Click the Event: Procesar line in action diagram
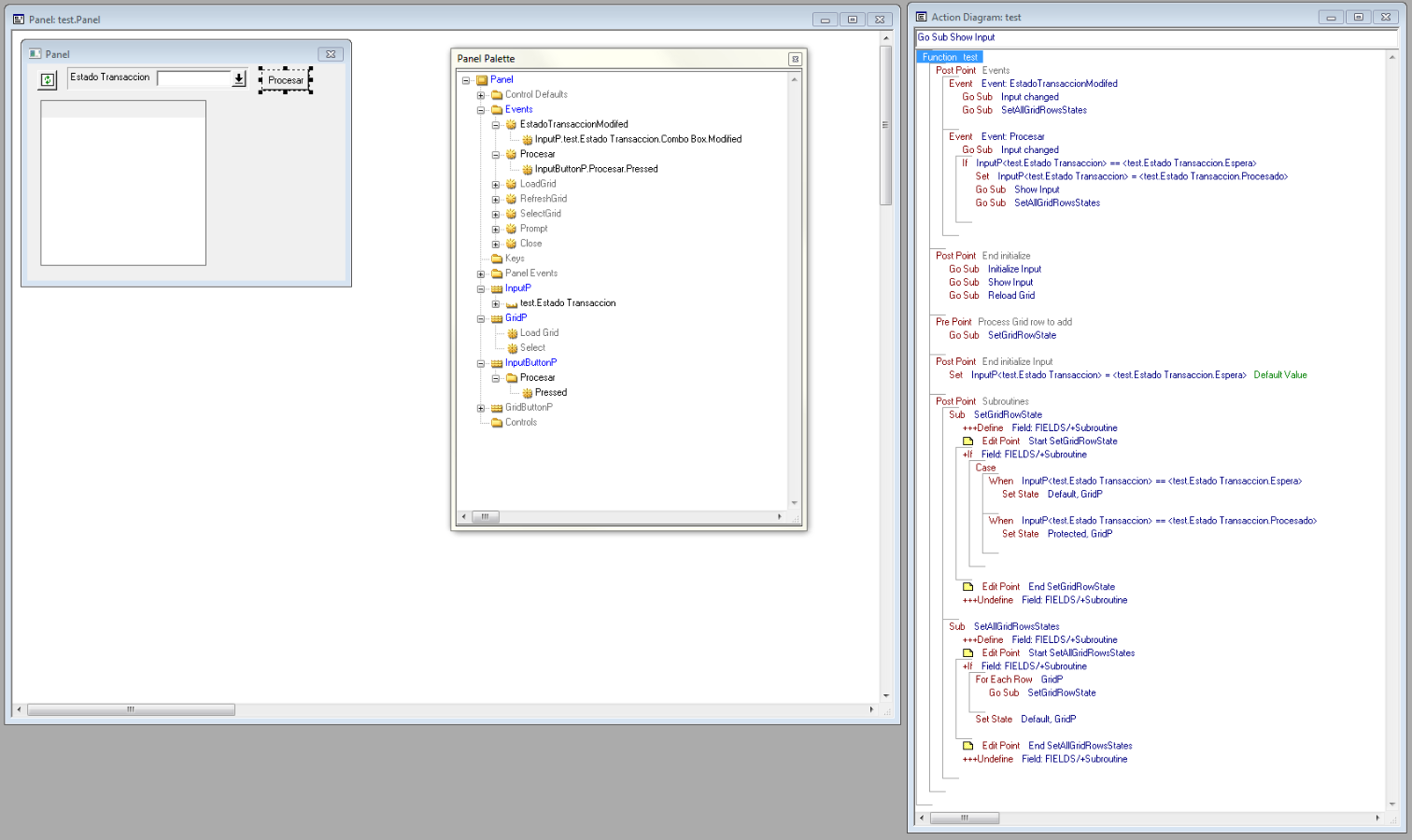 (x=996, y=136)
